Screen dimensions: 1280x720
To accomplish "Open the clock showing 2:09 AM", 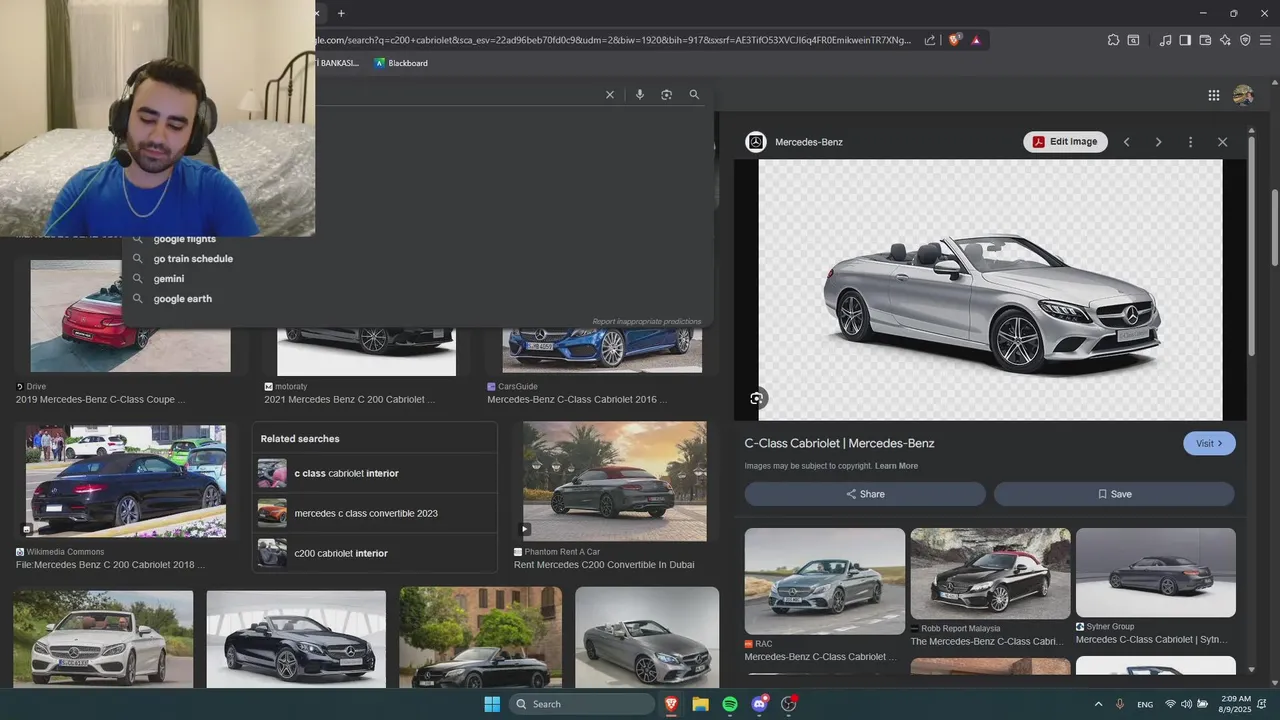I will [1236, 704].
